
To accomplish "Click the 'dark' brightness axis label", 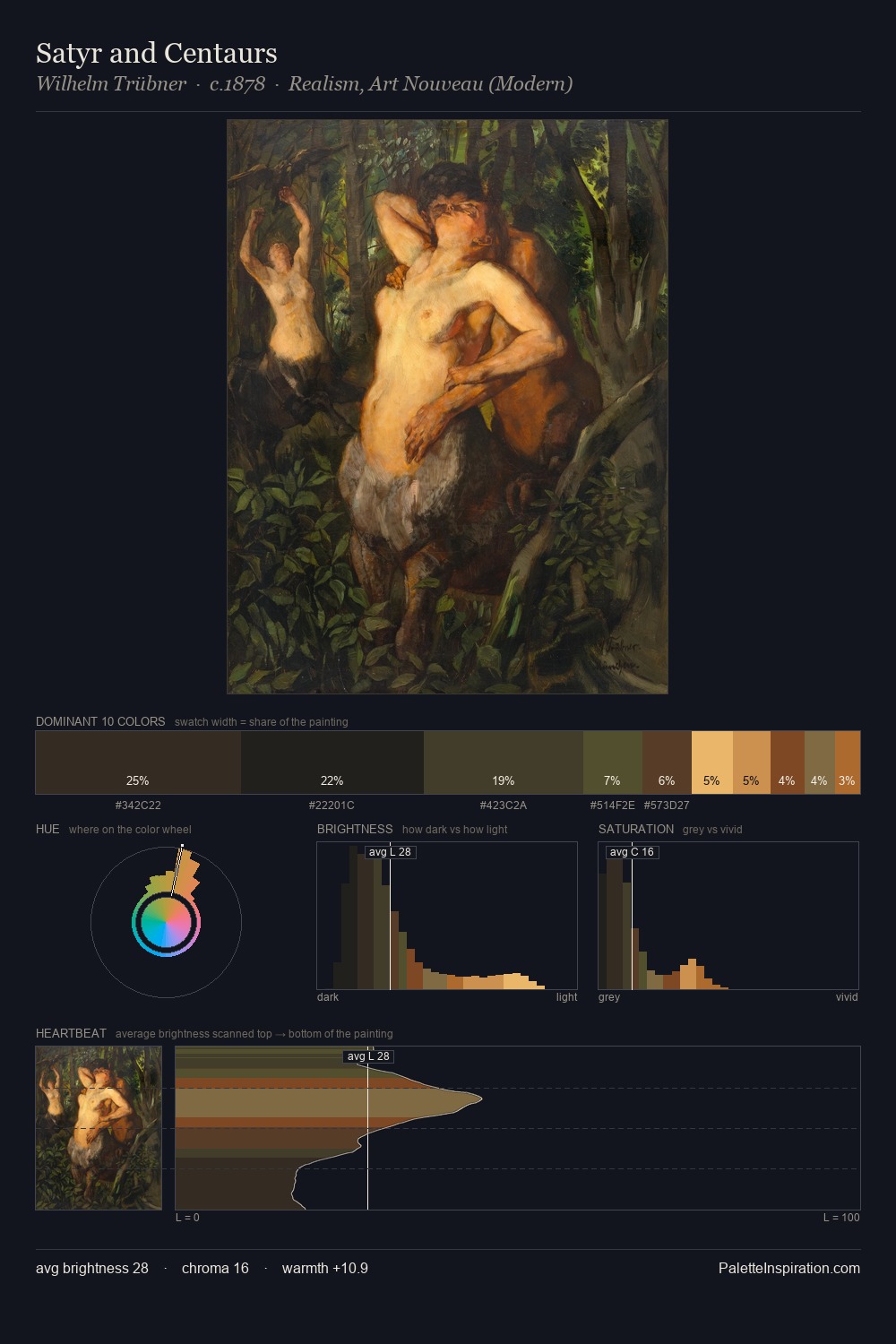I will point(328,997).
